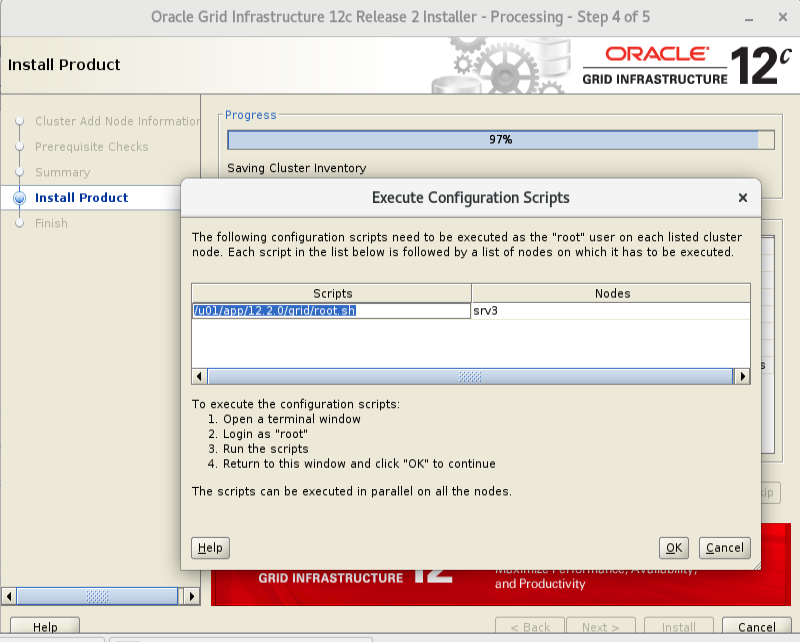Select the srv3 node cell
The image size is (800, 642).
click(611, 311)
